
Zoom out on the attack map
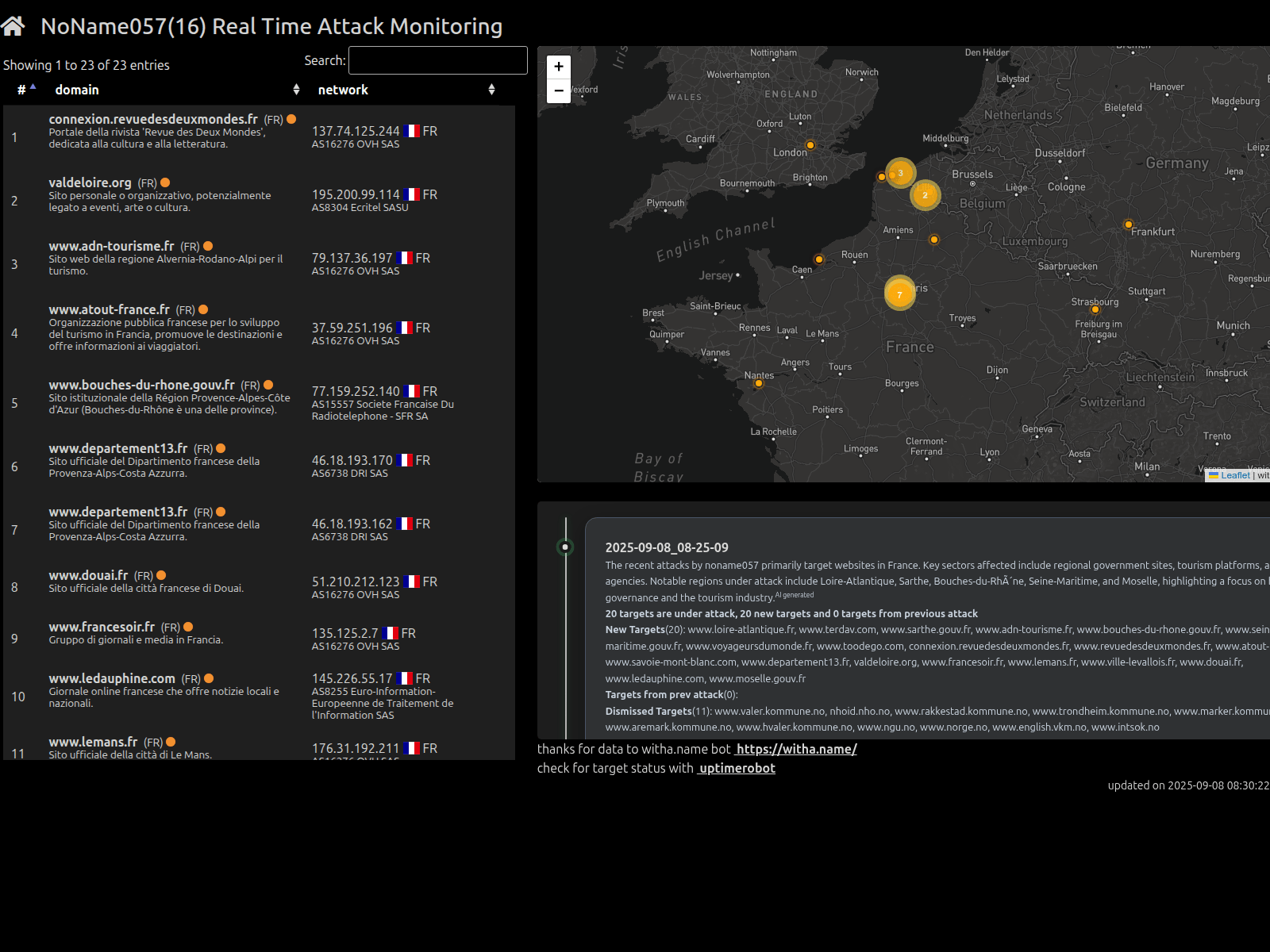pos(559,90)
